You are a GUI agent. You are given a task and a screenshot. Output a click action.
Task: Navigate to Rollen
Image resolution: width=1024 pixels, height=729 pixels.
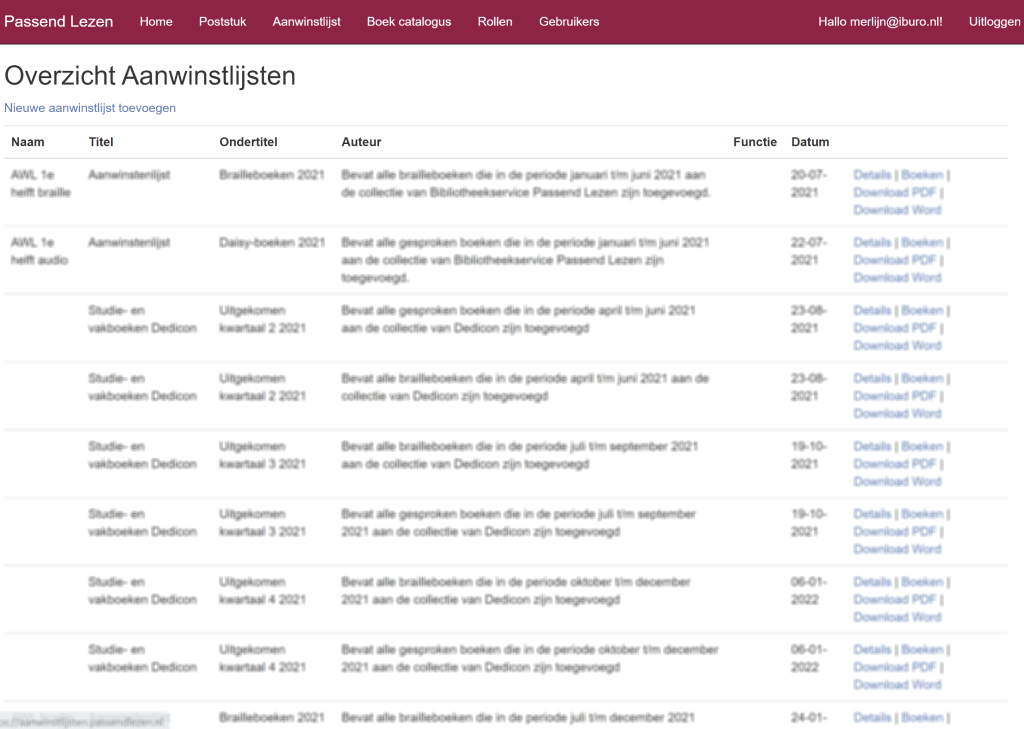(495, 21)
